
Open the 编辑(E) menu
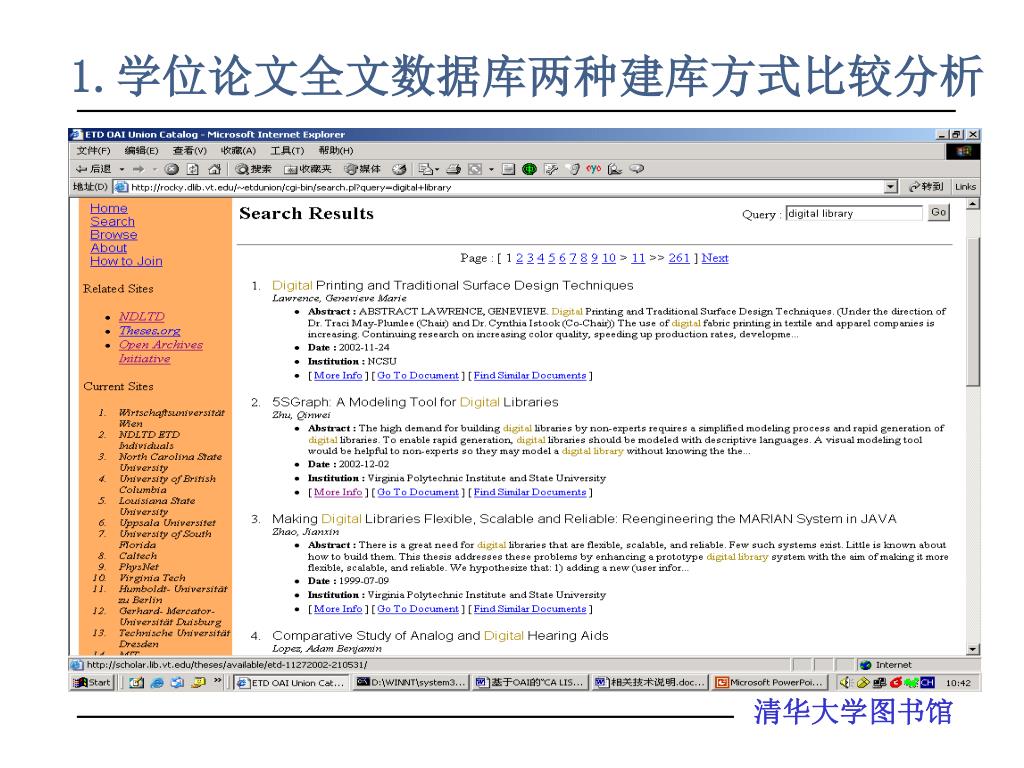(x=141, y=151)
